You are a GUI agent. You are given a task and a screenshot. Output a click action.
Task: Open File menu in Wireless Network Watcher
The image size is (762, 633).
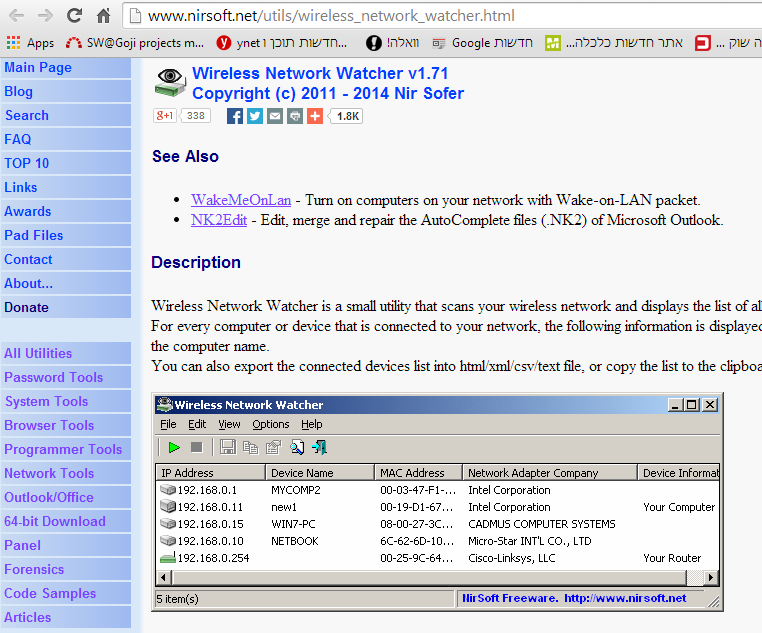(x=168, y=424)
